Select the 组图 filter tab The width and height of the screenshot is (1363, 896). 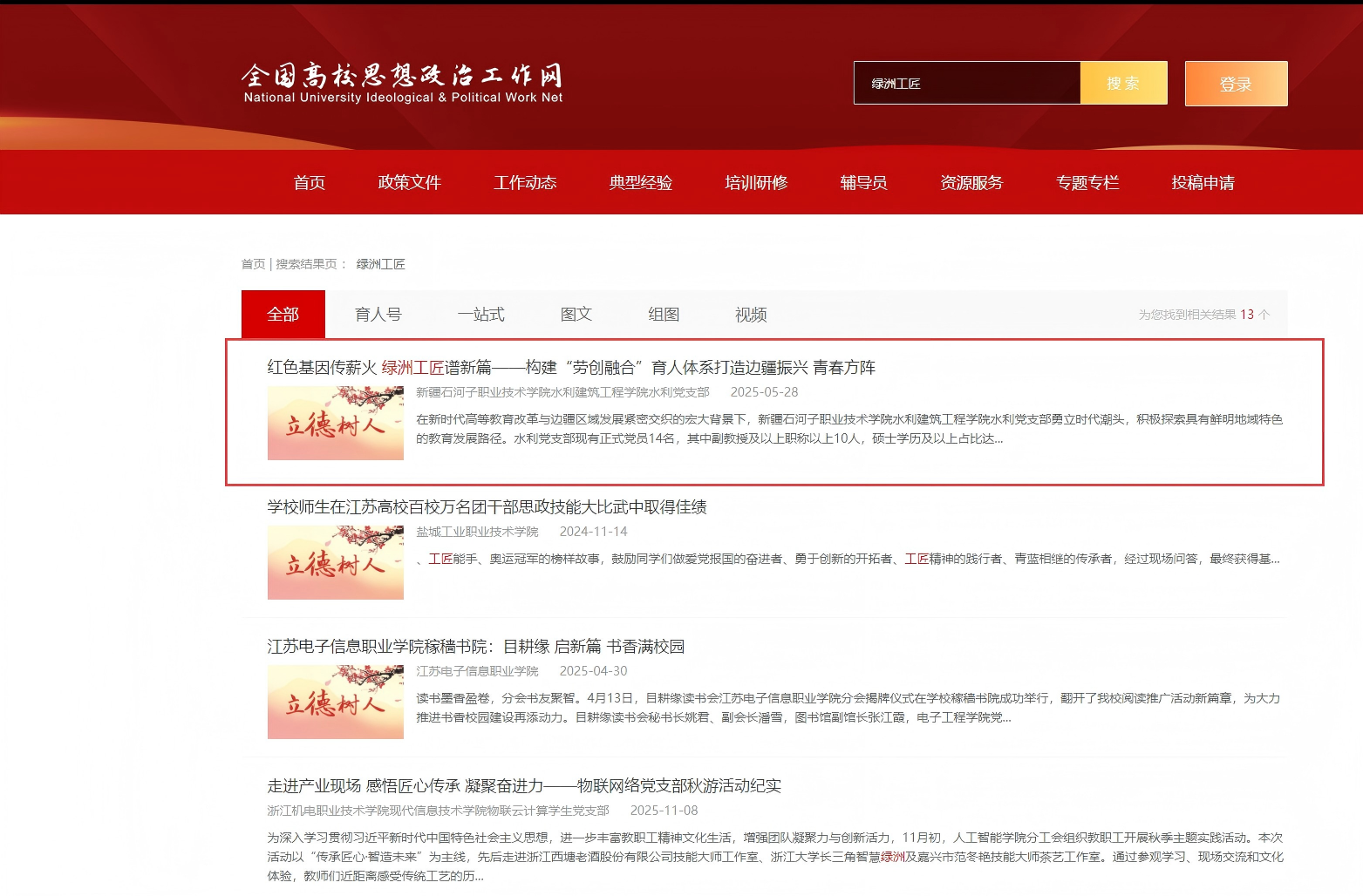tap(664, 314)
